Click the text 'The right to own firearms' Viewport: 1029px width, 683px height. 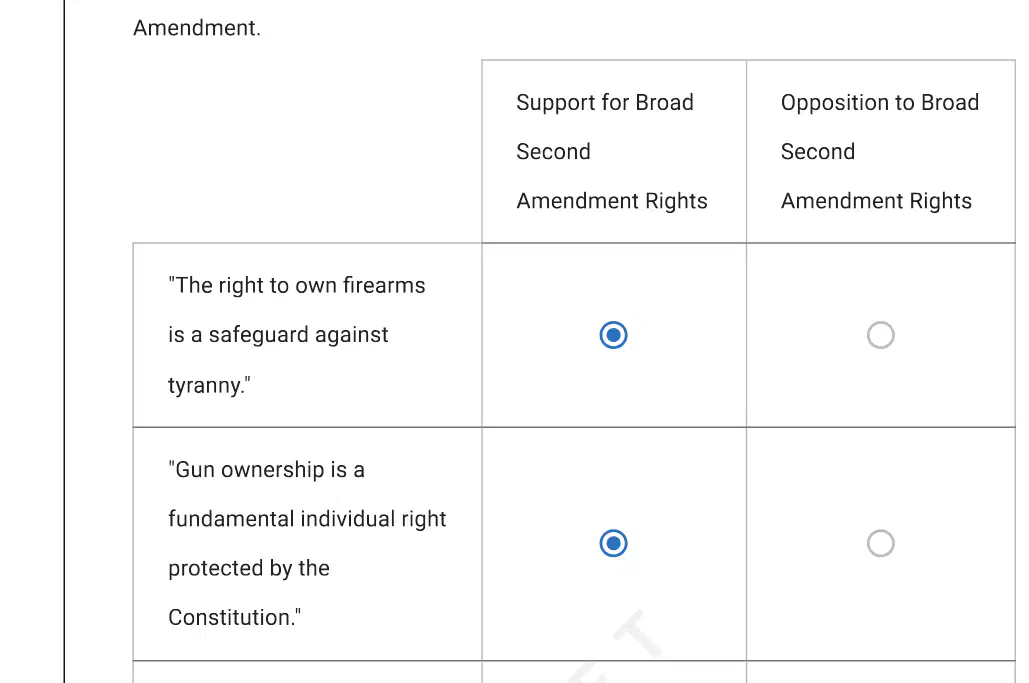[x=297, y=285]
